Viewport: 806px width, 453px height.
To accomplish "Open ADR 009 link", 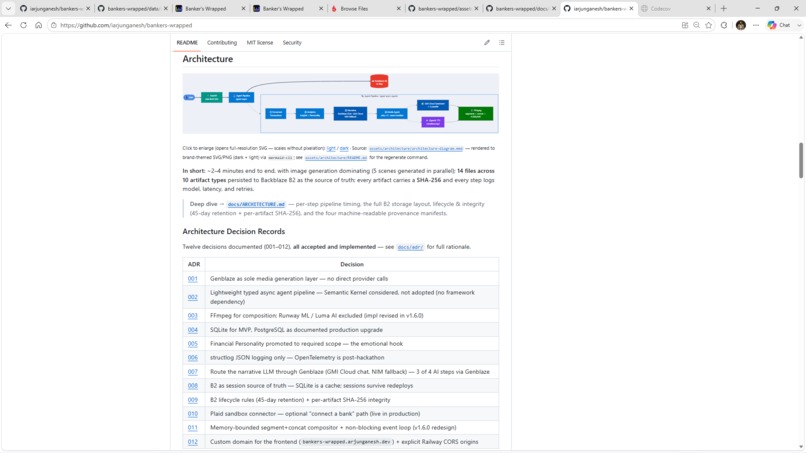I will [x=193, y=400].
